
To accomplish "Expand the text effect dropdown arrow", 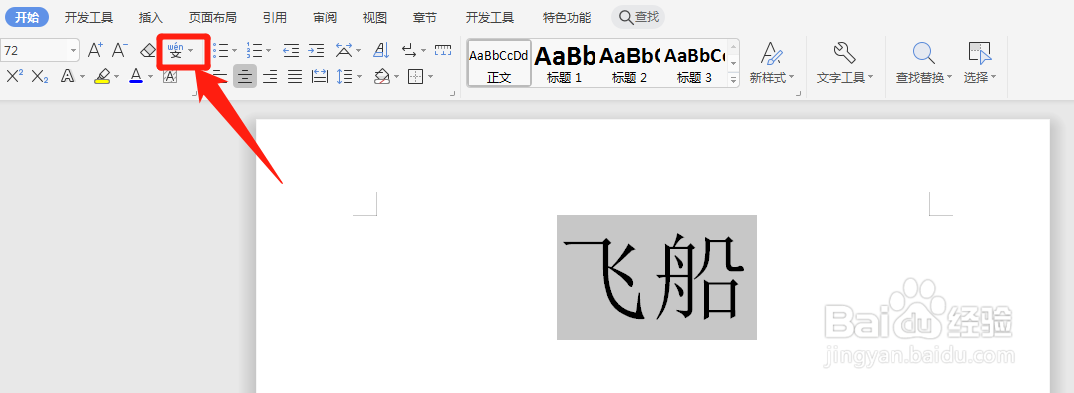I will pyautogui.click(x=83, y=77).
